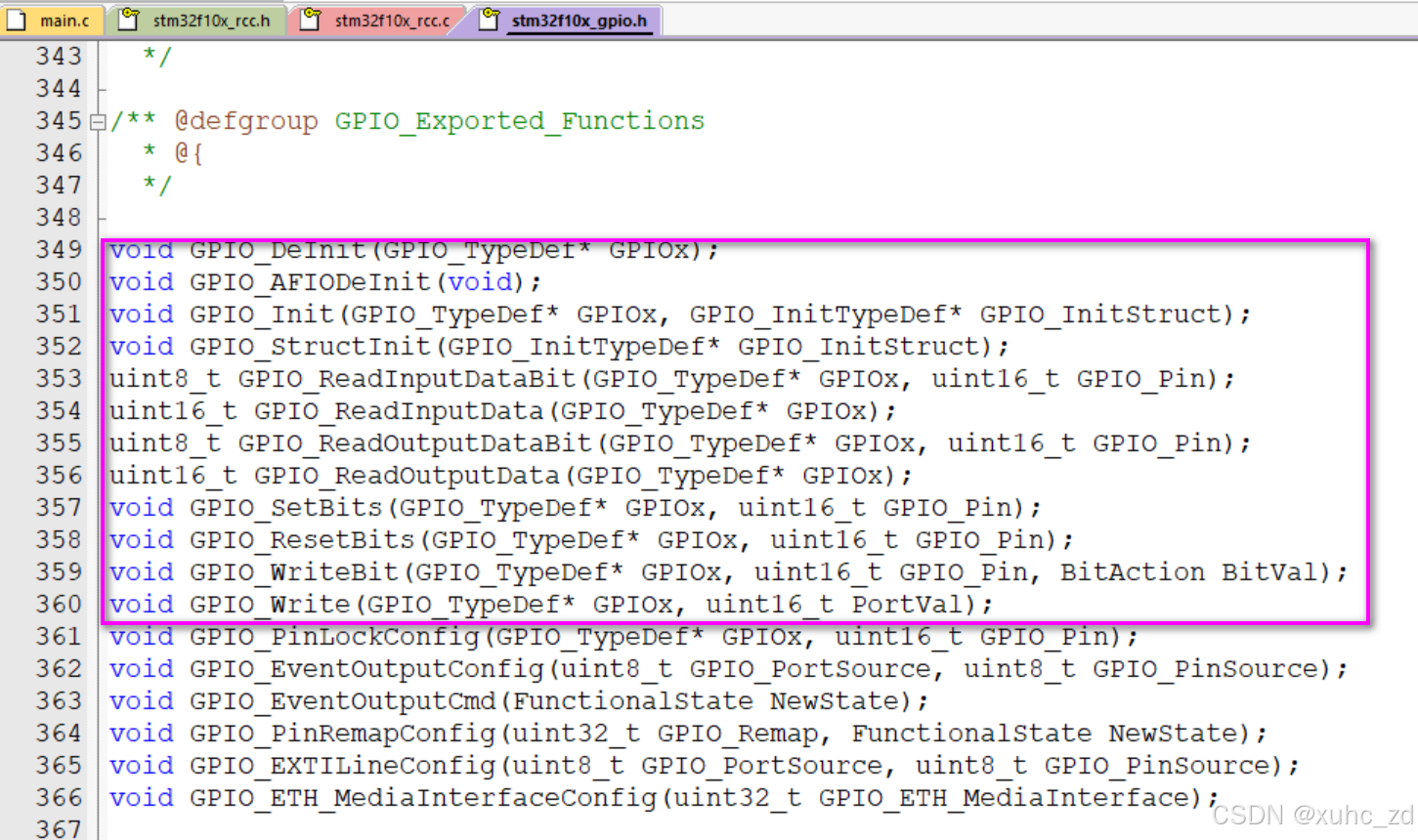Screen dimensions: 1418x840
Task: Click on GPIO_StructInit function name
Action: coord(310,346)
